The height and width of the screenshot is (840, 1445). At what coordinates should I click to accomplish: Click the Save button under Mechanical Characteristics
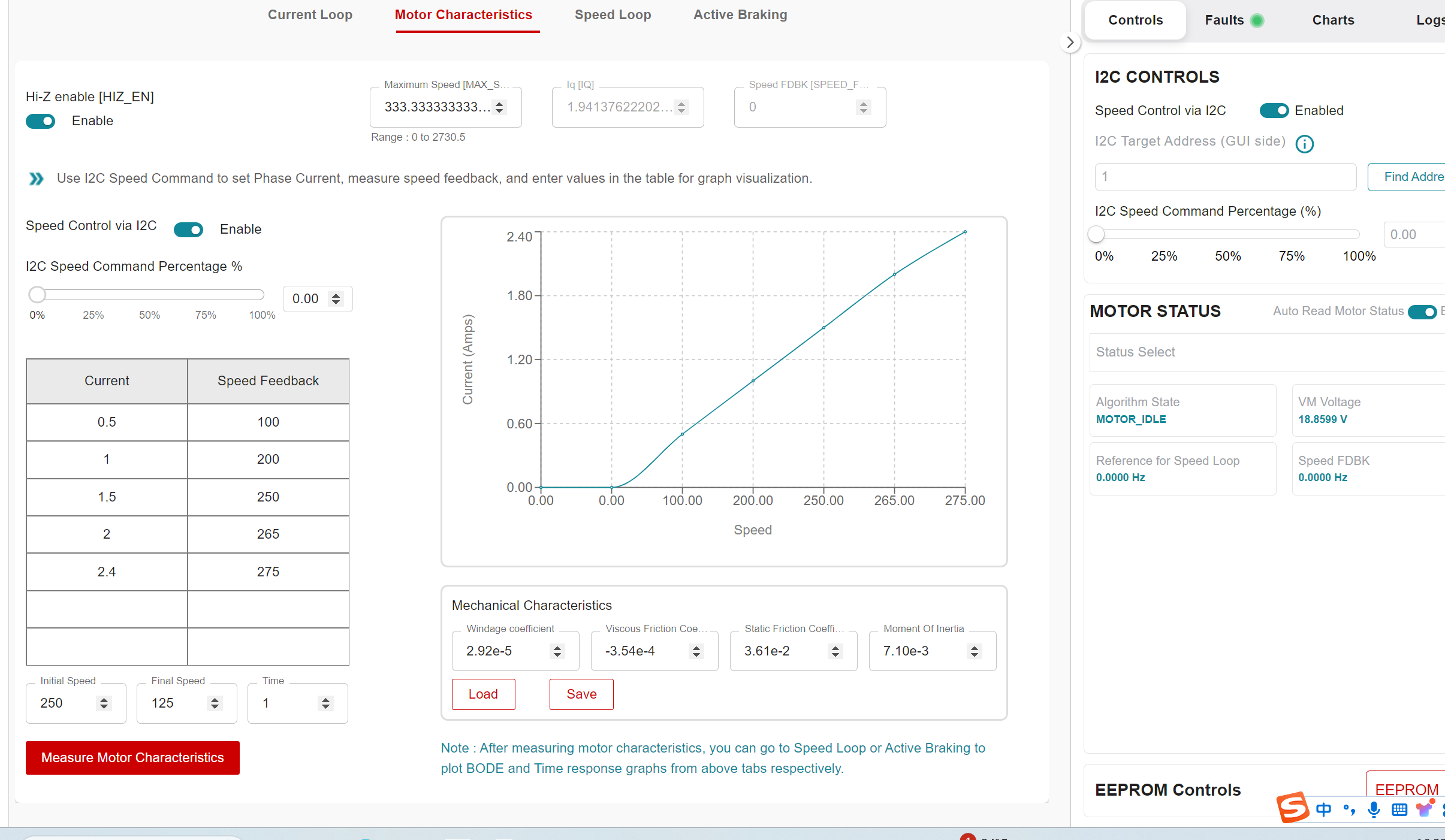pos(581,694)
